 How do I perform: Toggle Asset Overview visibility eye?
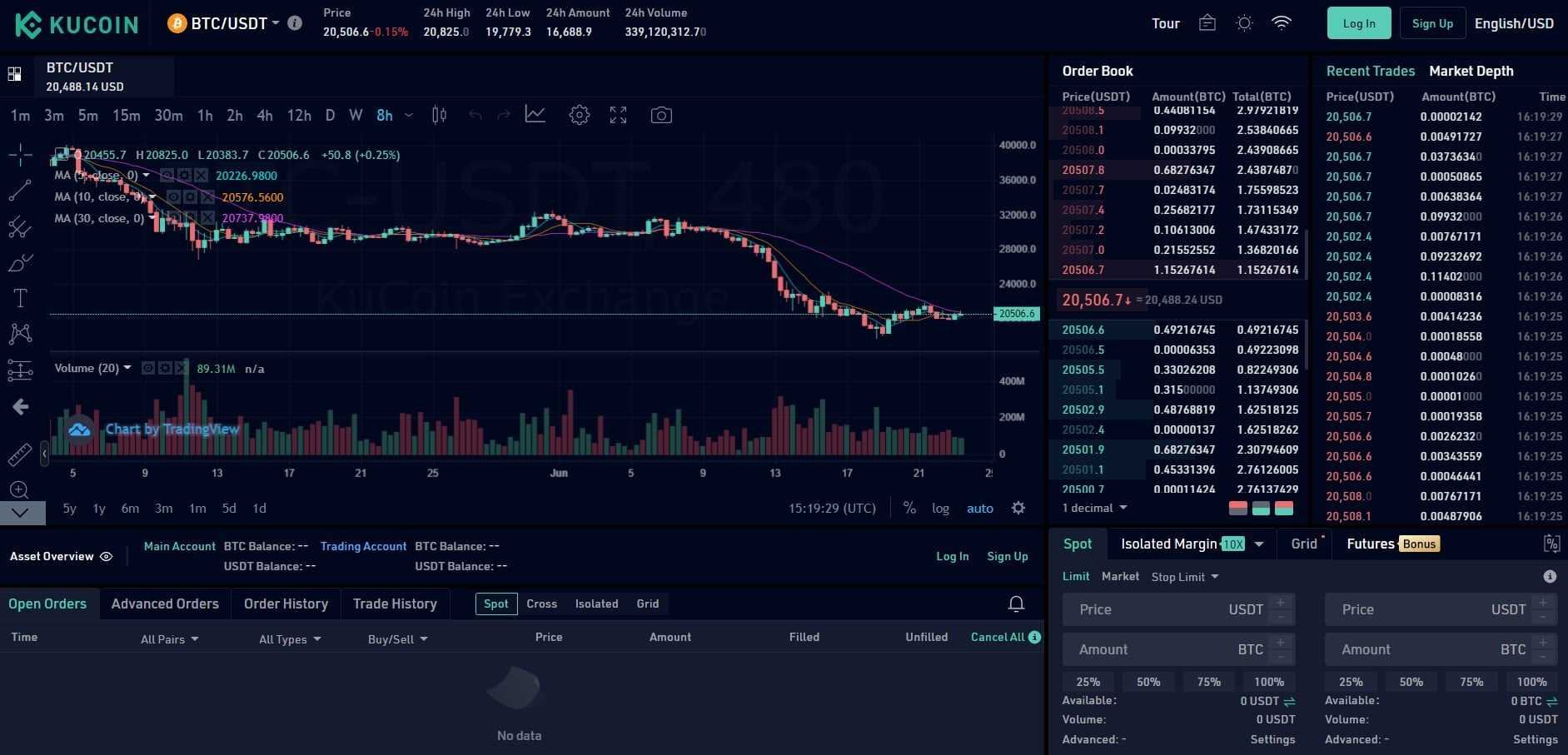click(x=107, y=556)
